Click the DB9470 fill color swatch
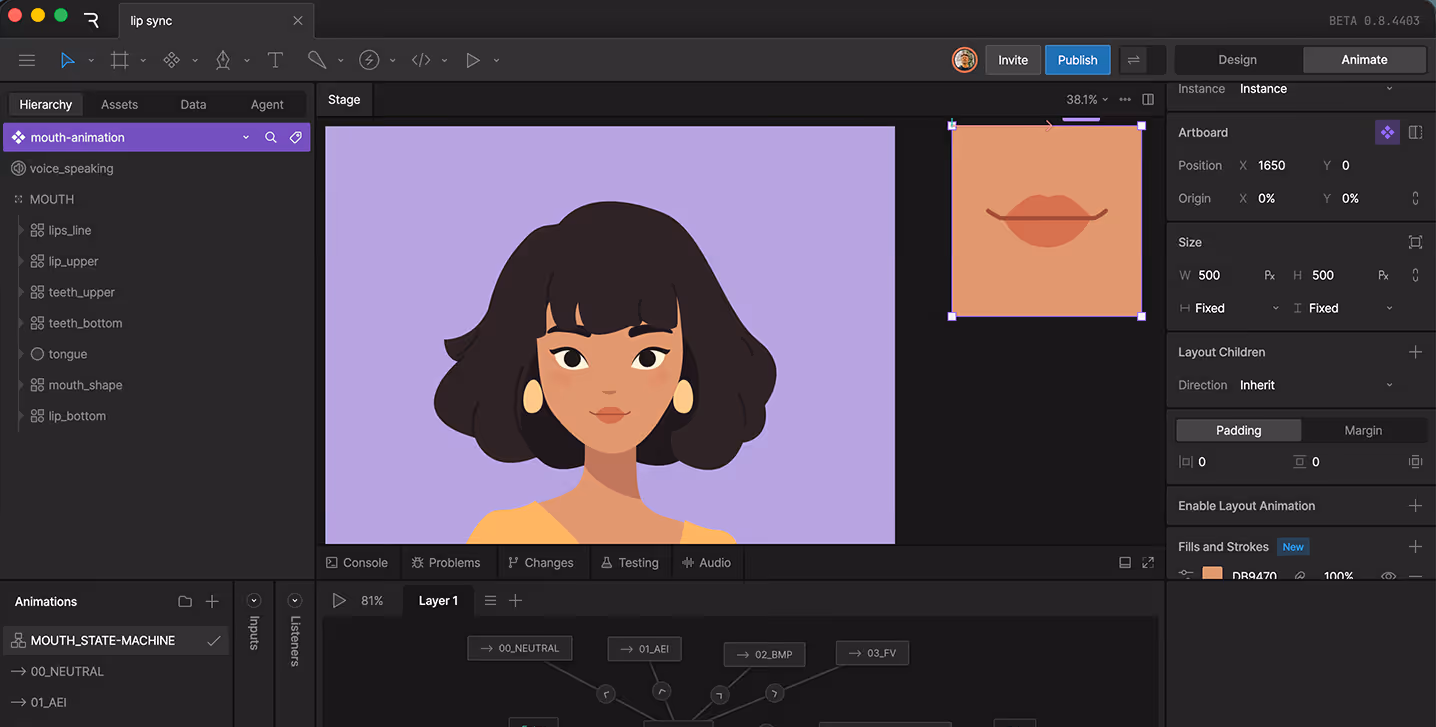This screenshot has height=727, width=1436. pyautogui.click(x=1212, y=575)
